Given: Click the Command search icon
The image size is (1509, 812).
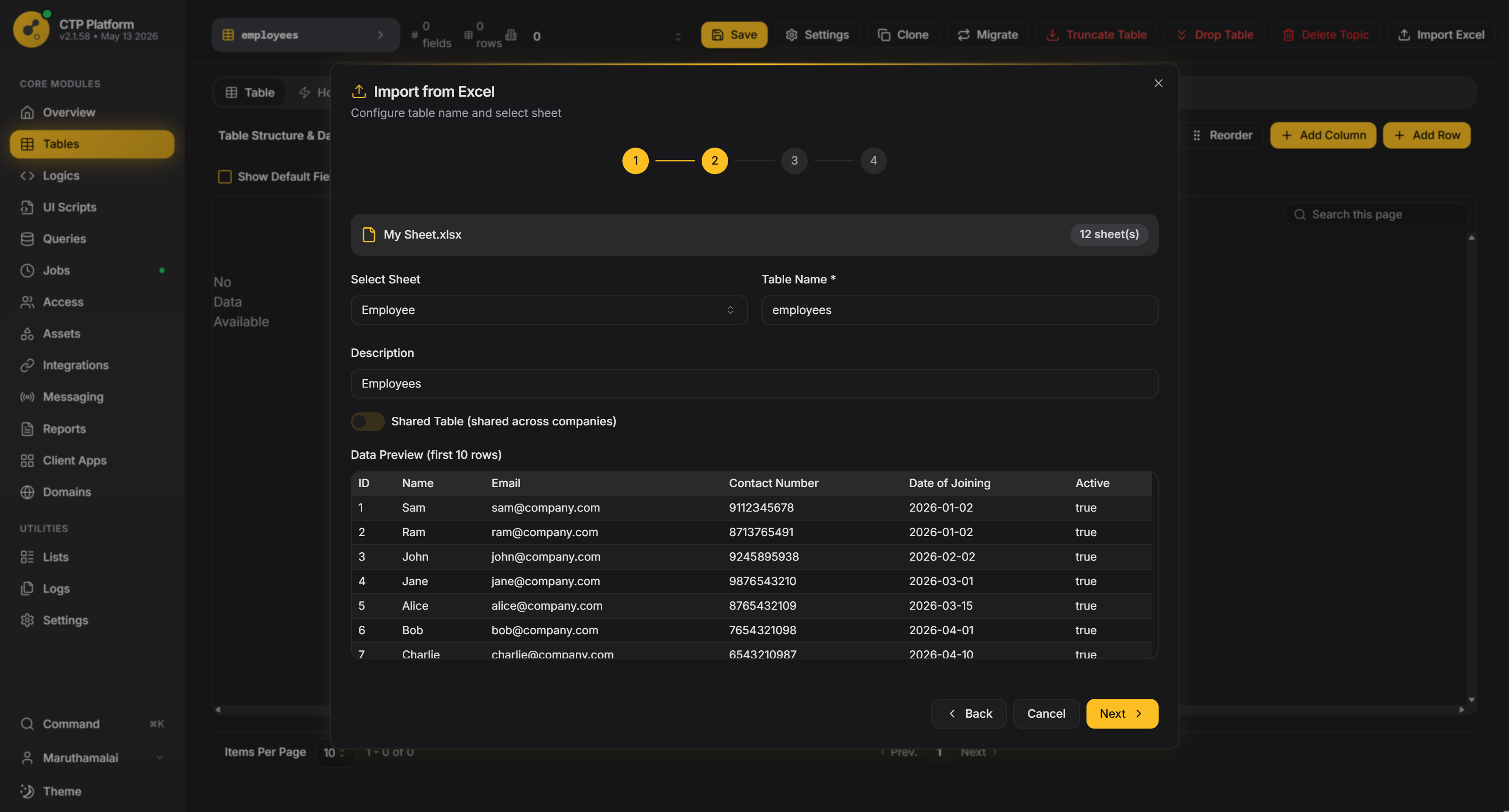Looking at the screenshot, I should (x=27, y=723).
